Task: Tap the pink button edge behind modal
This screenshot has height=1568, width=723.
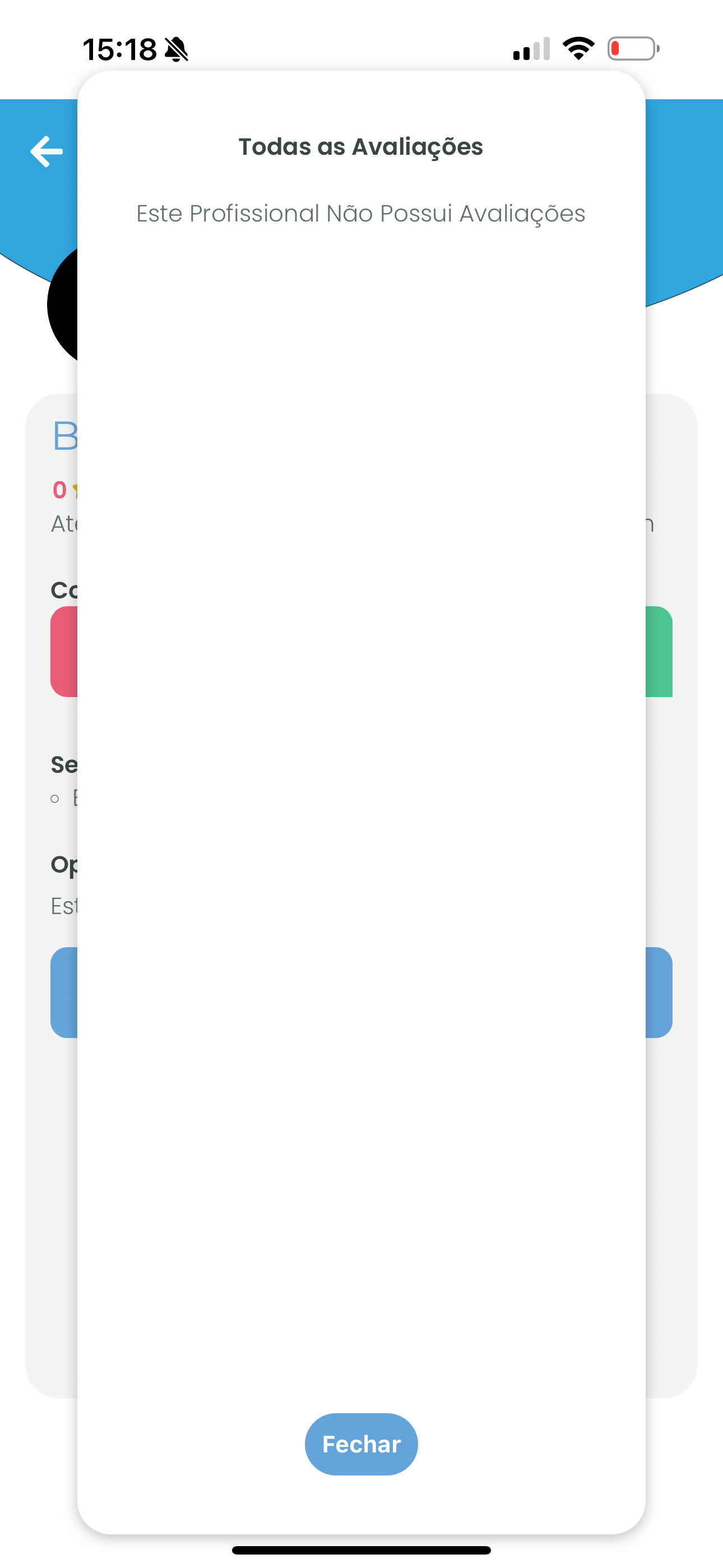Action: pyautogui.click(x=64, y=651)
